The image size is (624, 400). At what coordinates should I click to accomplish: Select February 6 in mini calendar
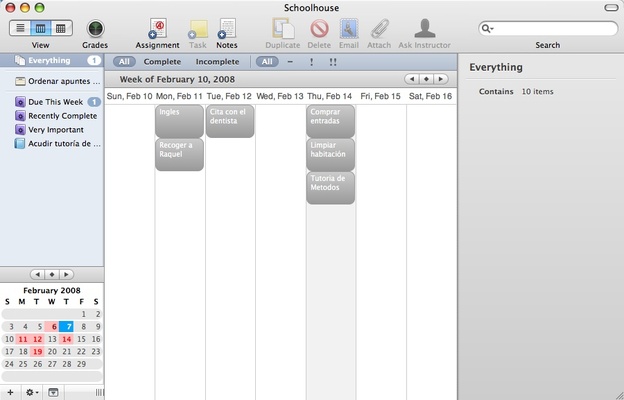[x=52, y=327]
